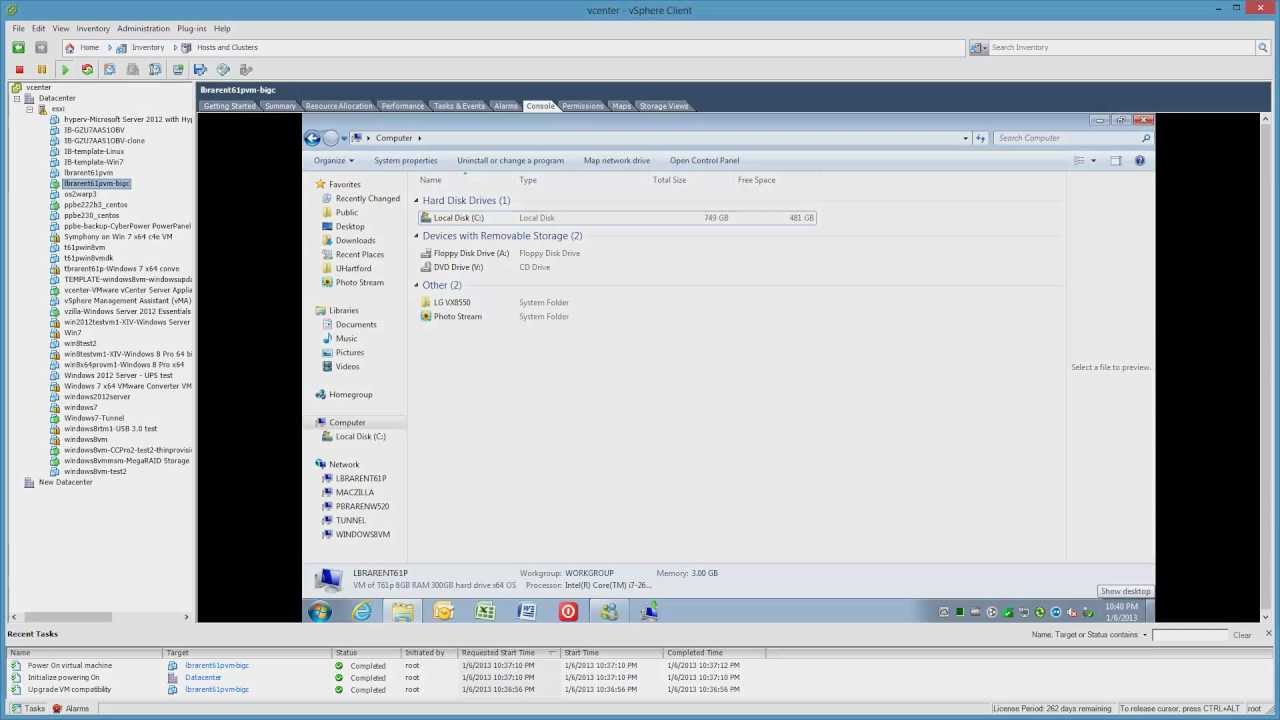
Task: Select vSphere Management Assistant (vMA) VM
Action: point(127,301)
